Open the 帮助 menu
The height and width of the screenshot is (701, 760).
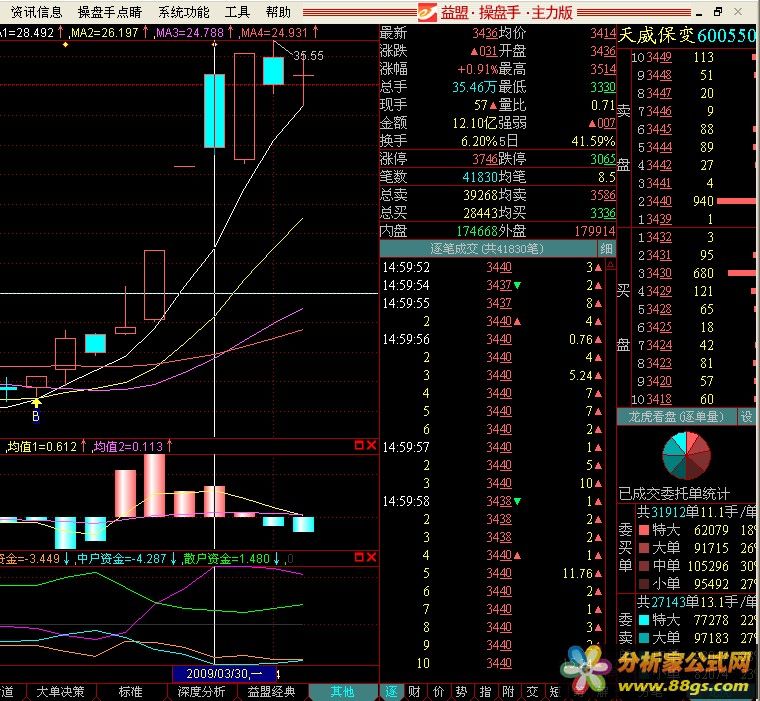point(278,12)
